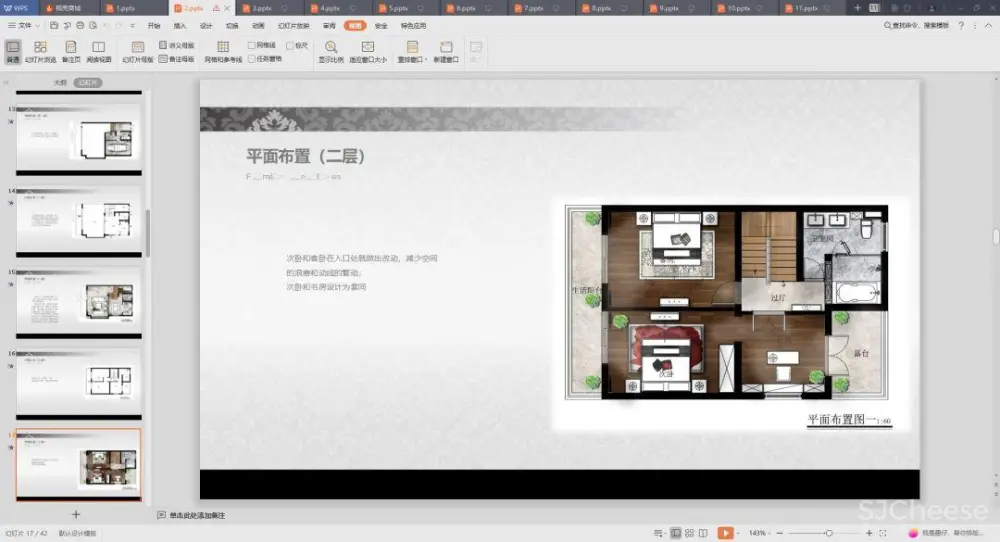Open the Review ribbon tab
The height and width of the screenshot is (542, 1000).
[x=329, y=26]
